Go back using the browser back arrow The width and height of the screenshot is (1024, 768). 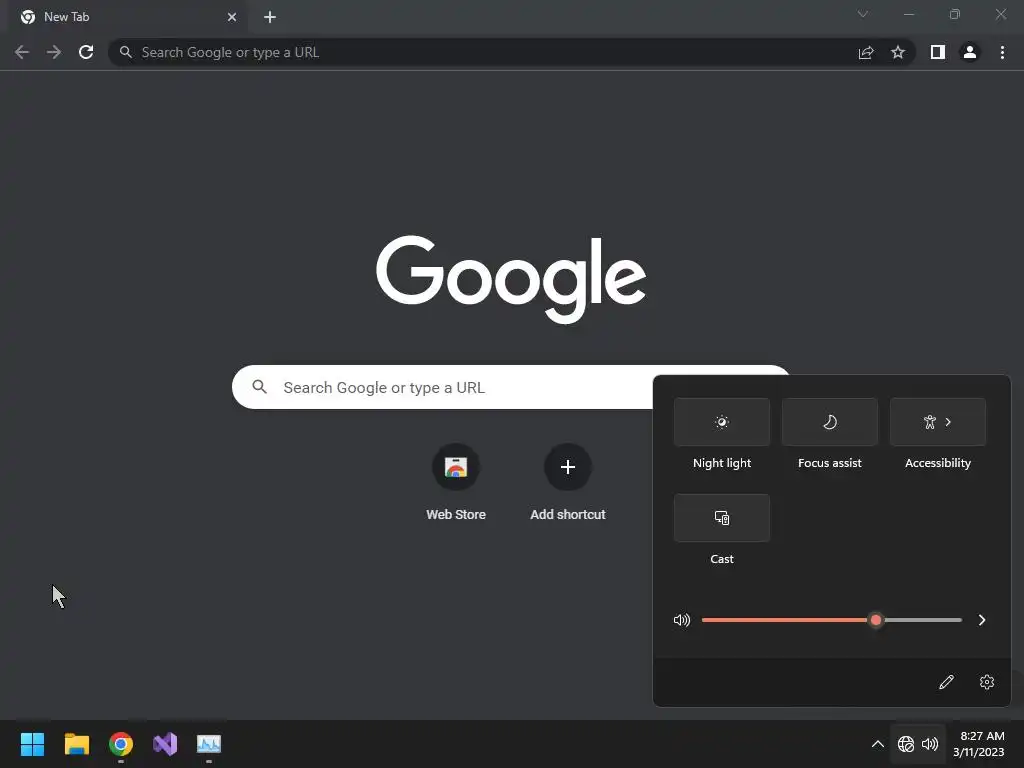pos(22,52)
